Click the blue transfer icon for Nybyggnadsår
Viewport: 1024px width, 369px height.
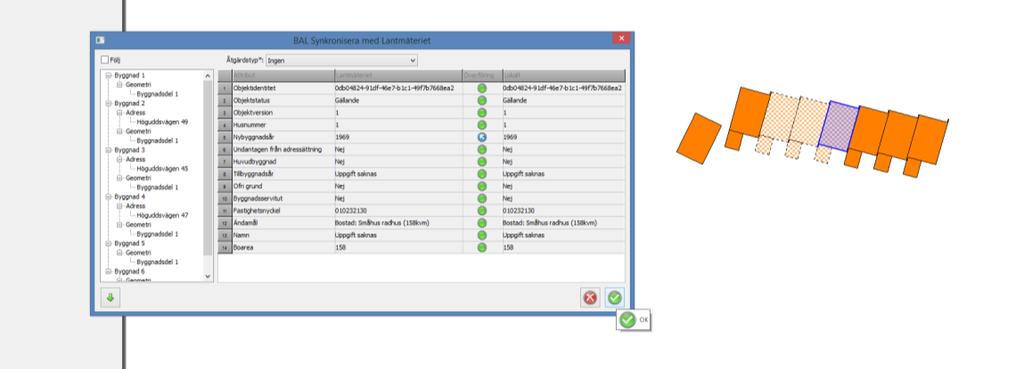click(x=482, y=137)
